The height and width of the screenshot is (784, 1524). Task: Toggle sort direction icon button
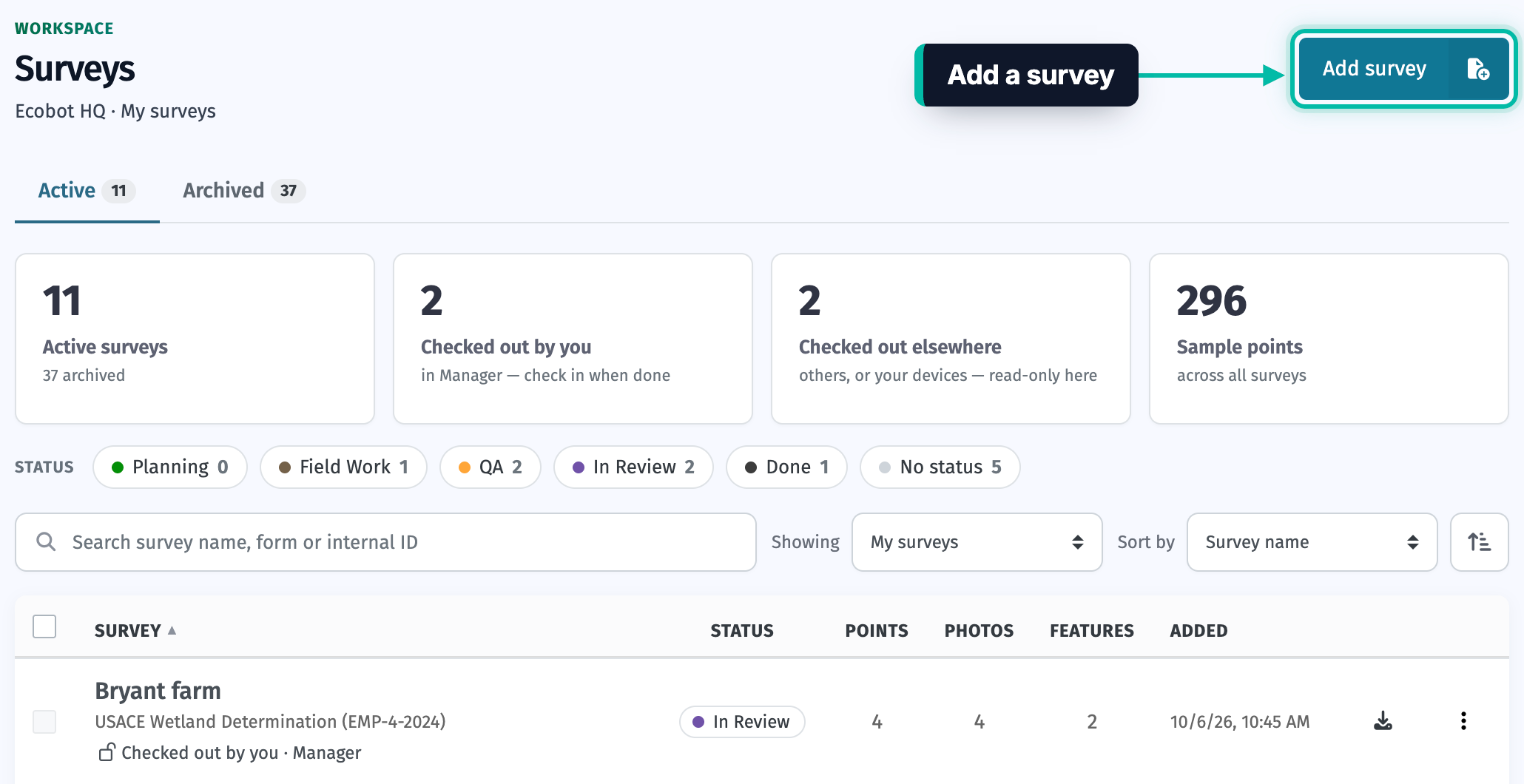click(1479, 542)
